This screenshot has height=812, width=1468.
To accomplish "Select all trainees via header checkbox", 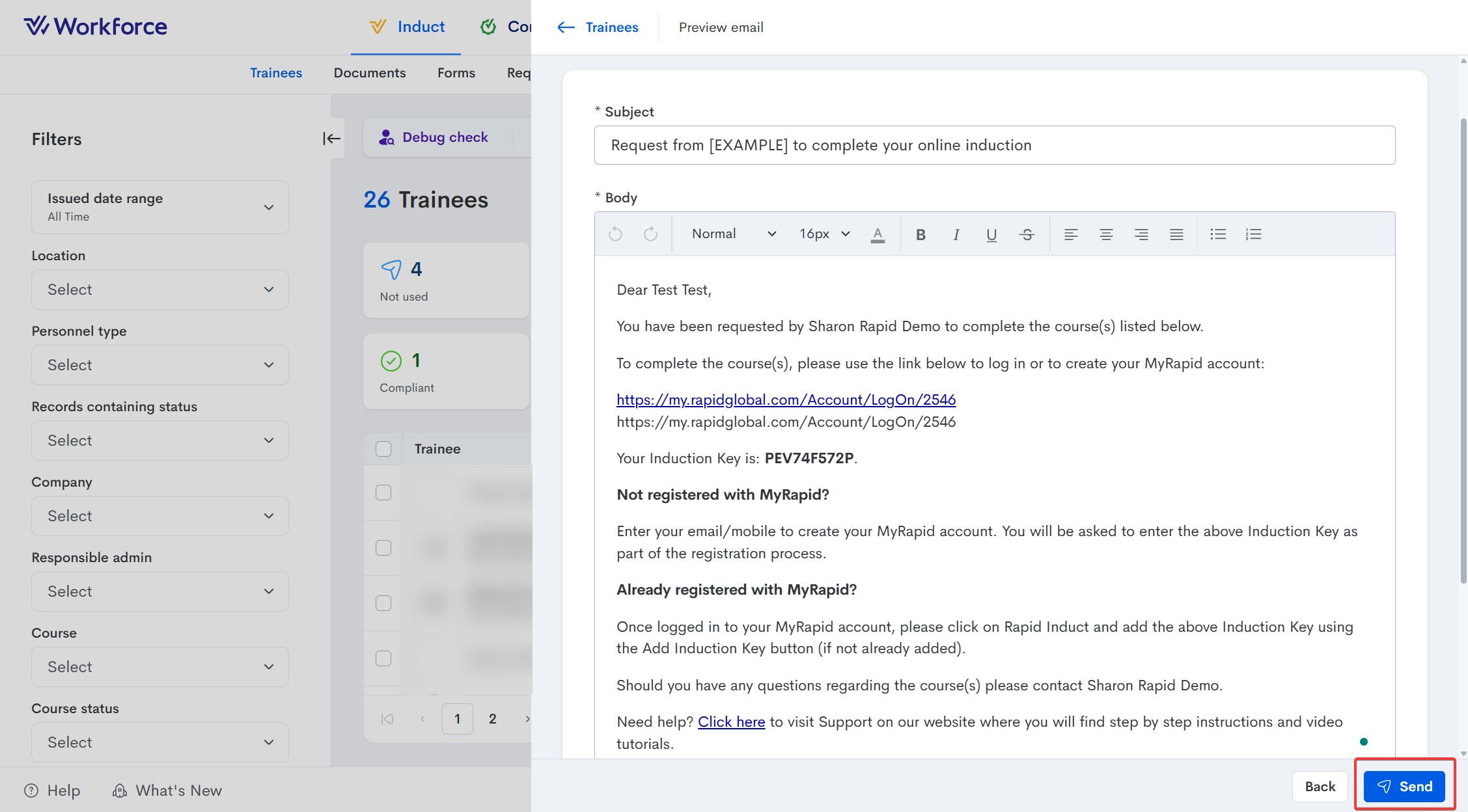I will (383, 449).
